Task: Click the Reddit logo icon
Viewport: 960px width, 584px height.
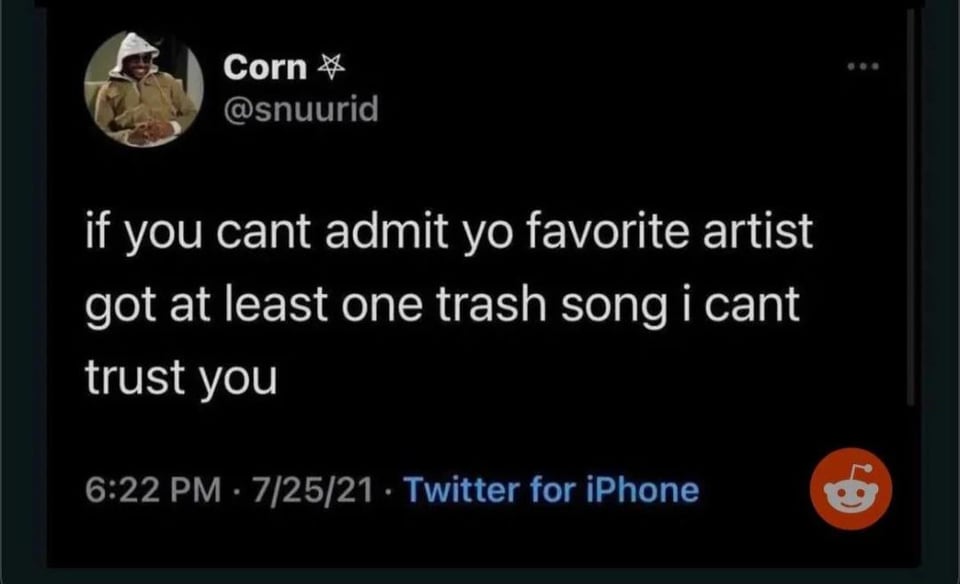Action: click(851, 489)
